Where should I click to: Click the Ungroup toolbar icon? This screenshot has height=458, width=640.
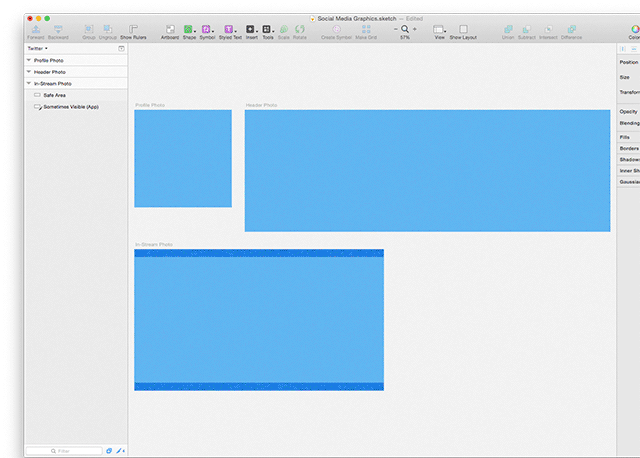(x=108, y=29)
